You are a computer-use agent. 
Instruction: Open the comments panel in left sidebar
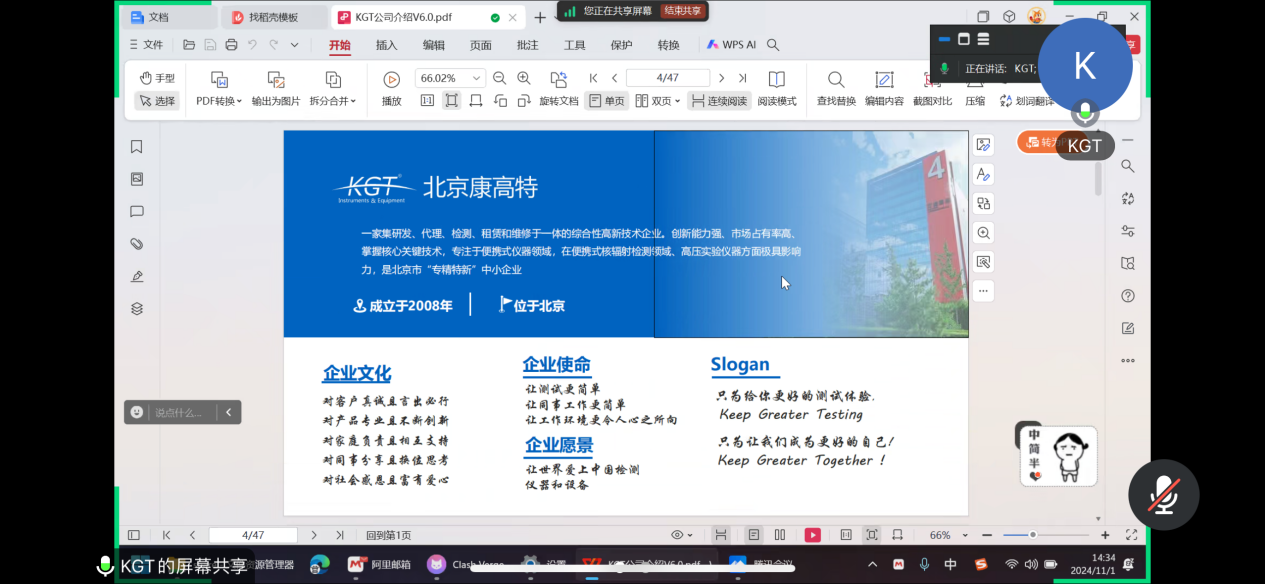pyautogui.click(x=137, y=212)
